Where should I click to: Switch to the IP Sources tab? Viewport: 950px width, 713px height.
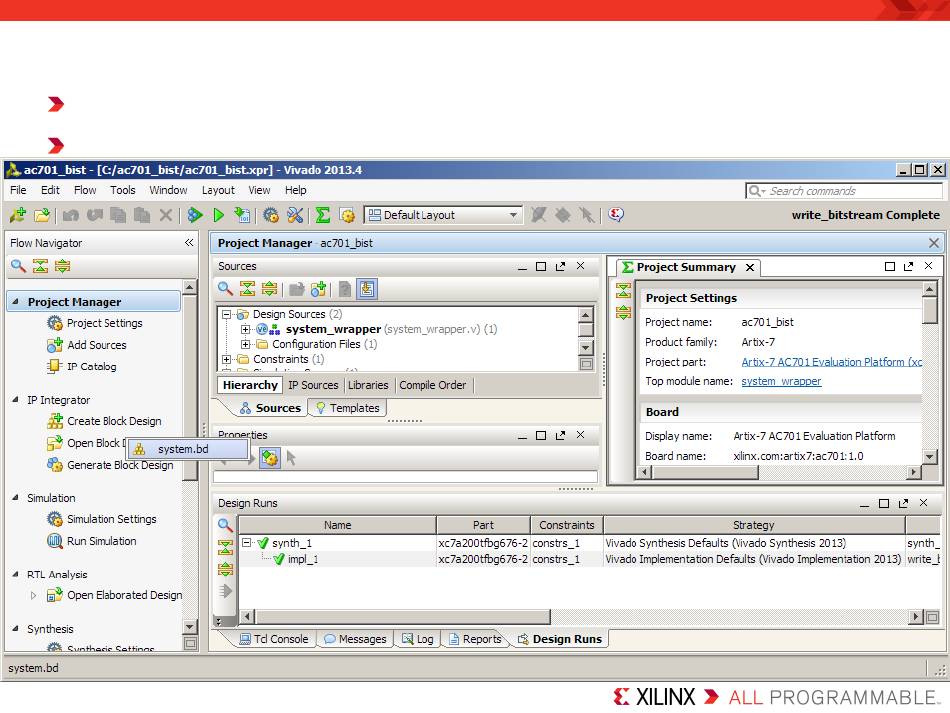pos(313,385)
